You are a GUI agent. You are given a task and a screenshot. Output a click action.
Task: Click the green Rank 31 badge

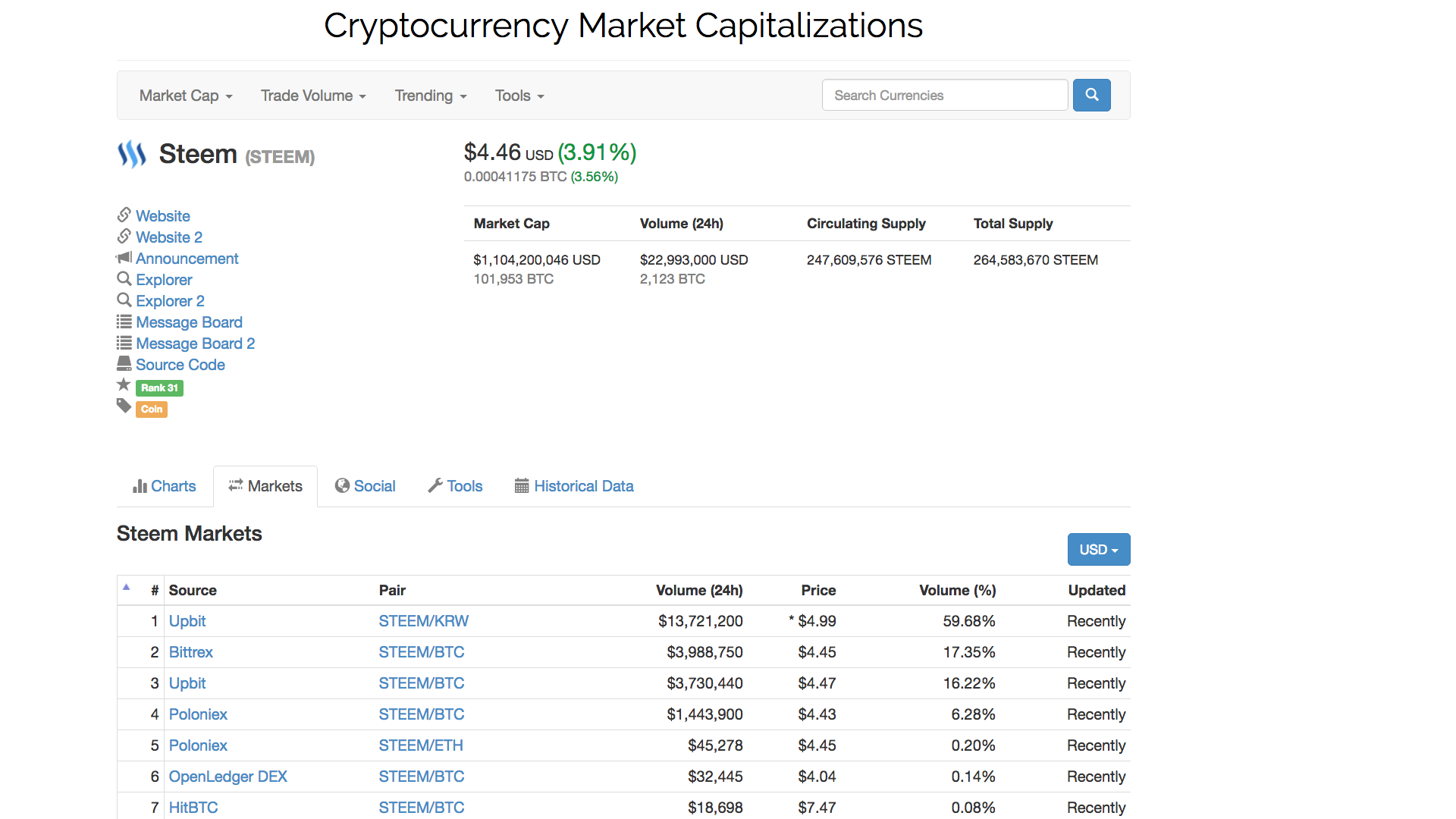pos(159,388)
